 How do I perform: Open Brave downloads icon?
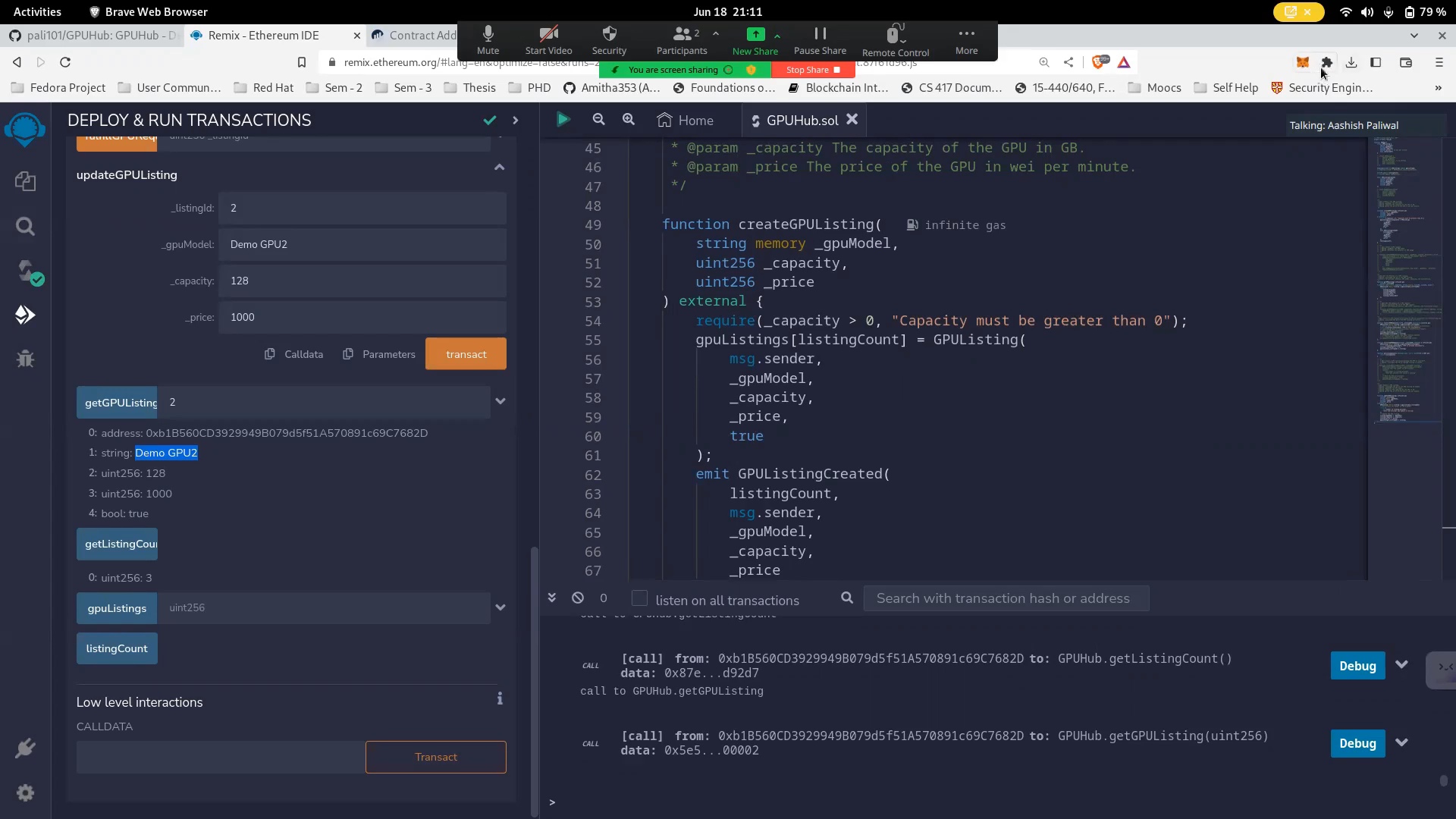pyautogui.click(x=1351, y=62)
